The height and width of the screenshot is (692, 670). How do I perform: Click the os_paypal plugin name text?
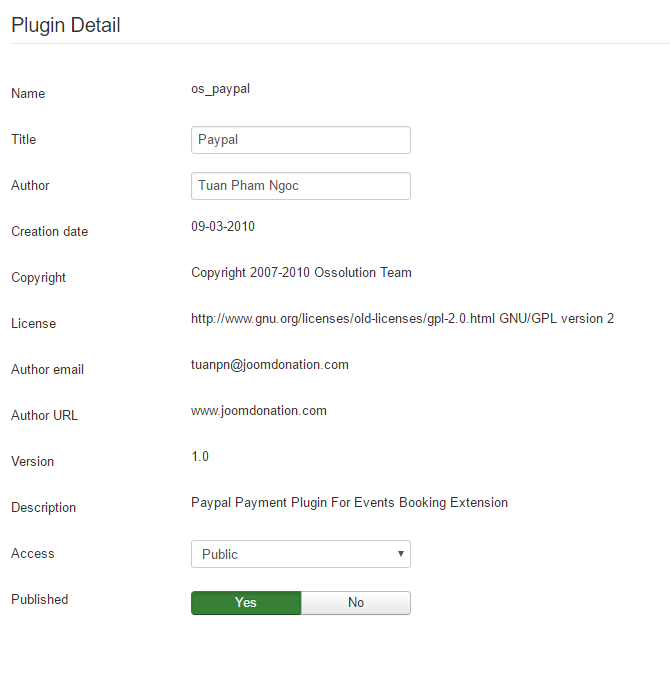pos(220,88)
